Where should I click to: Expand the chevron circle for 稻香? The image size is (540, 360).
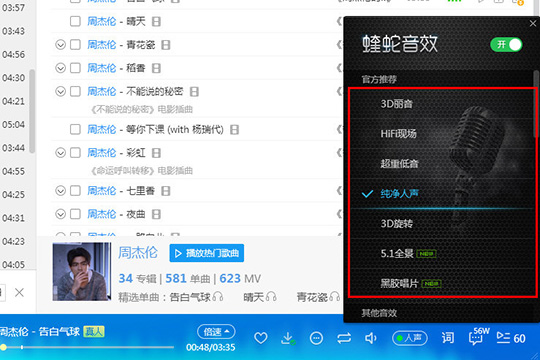click(x=60, y=68)
